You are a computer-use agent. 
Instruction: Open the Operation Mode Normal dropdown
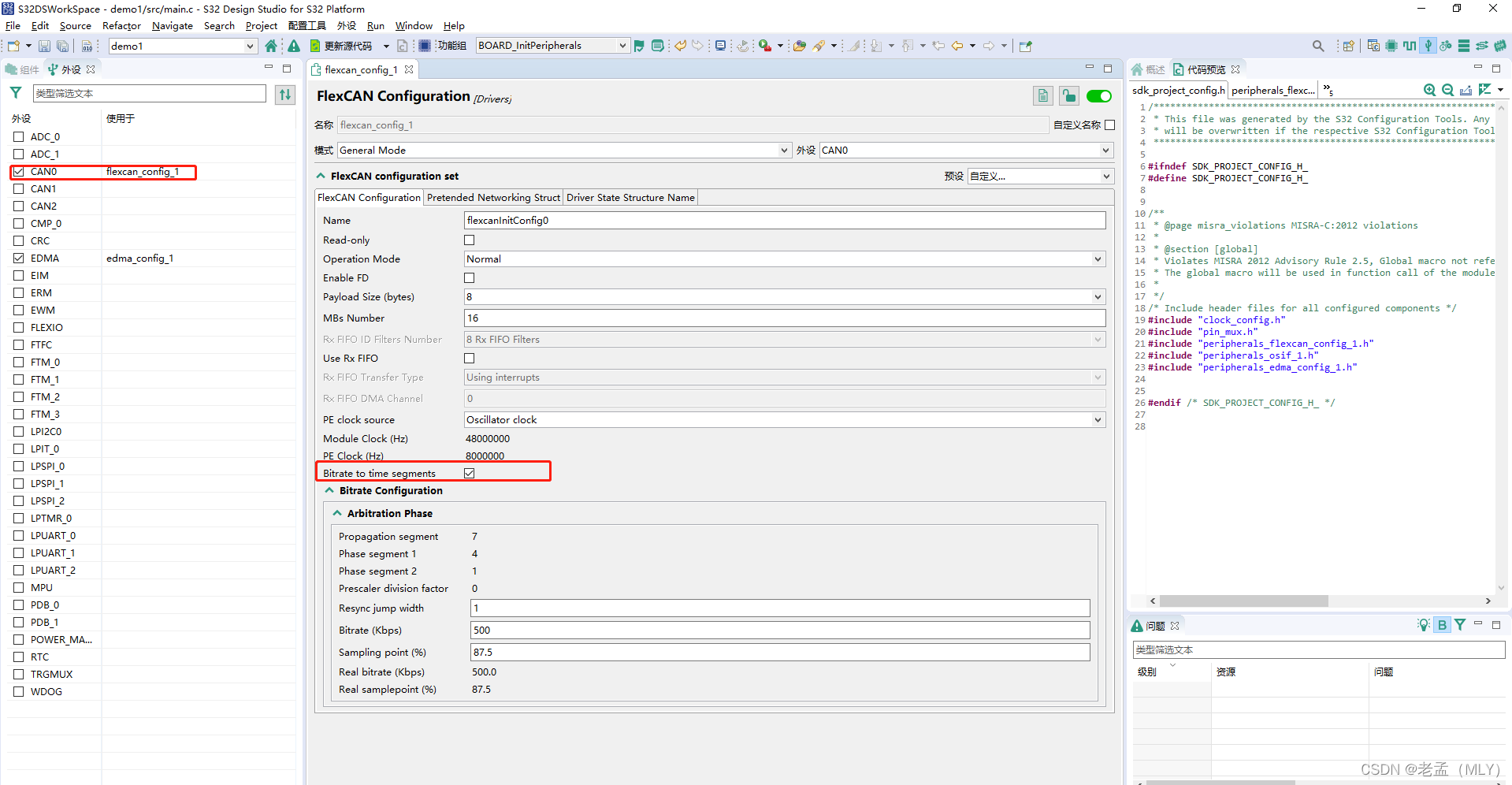coord(785,259)
